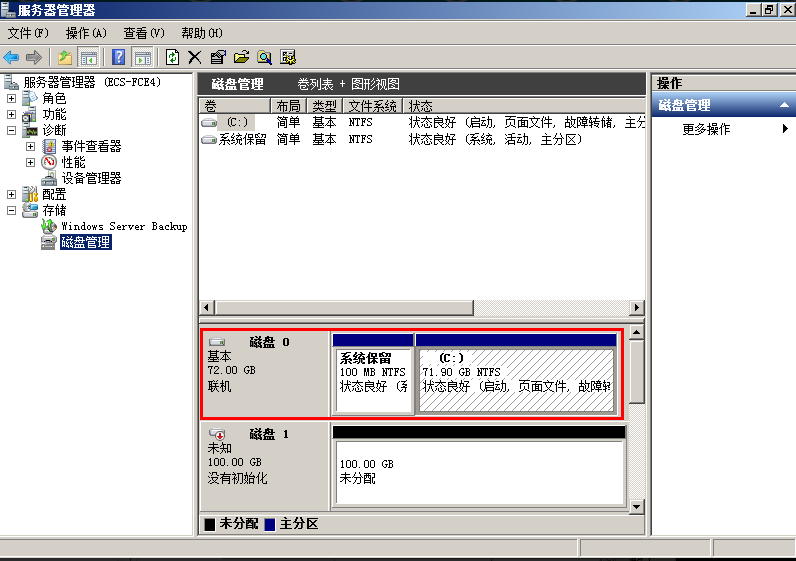Click the Properties toolbar icon
The image size is (796, 561).
click(x=218, y=58)
